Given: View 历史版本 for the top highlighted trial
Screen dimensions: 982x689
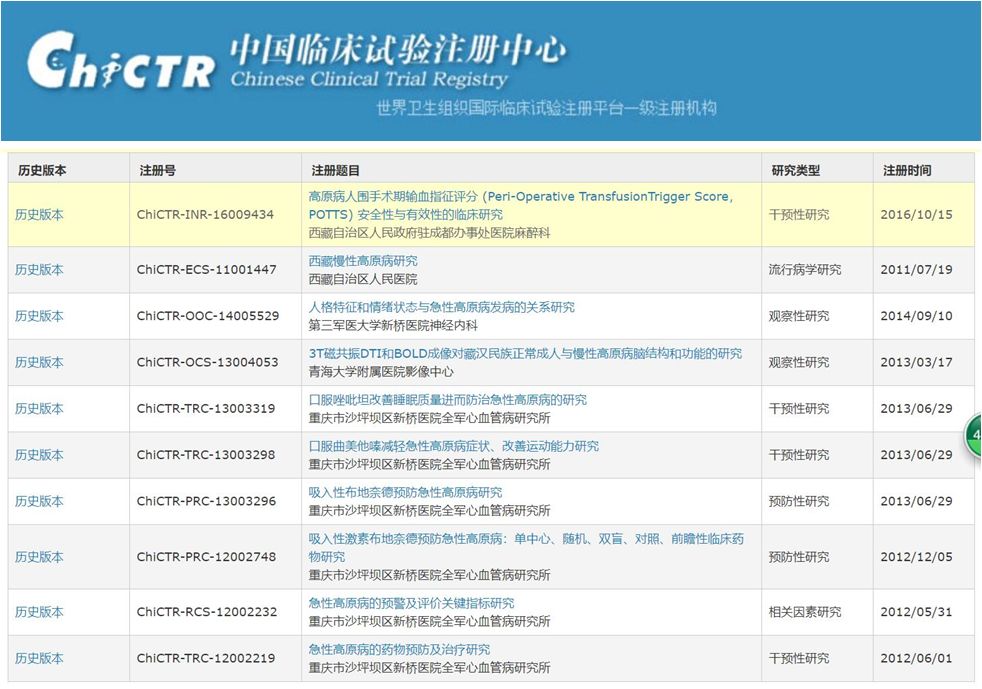Looking at the screenshot, I should 39,212.
